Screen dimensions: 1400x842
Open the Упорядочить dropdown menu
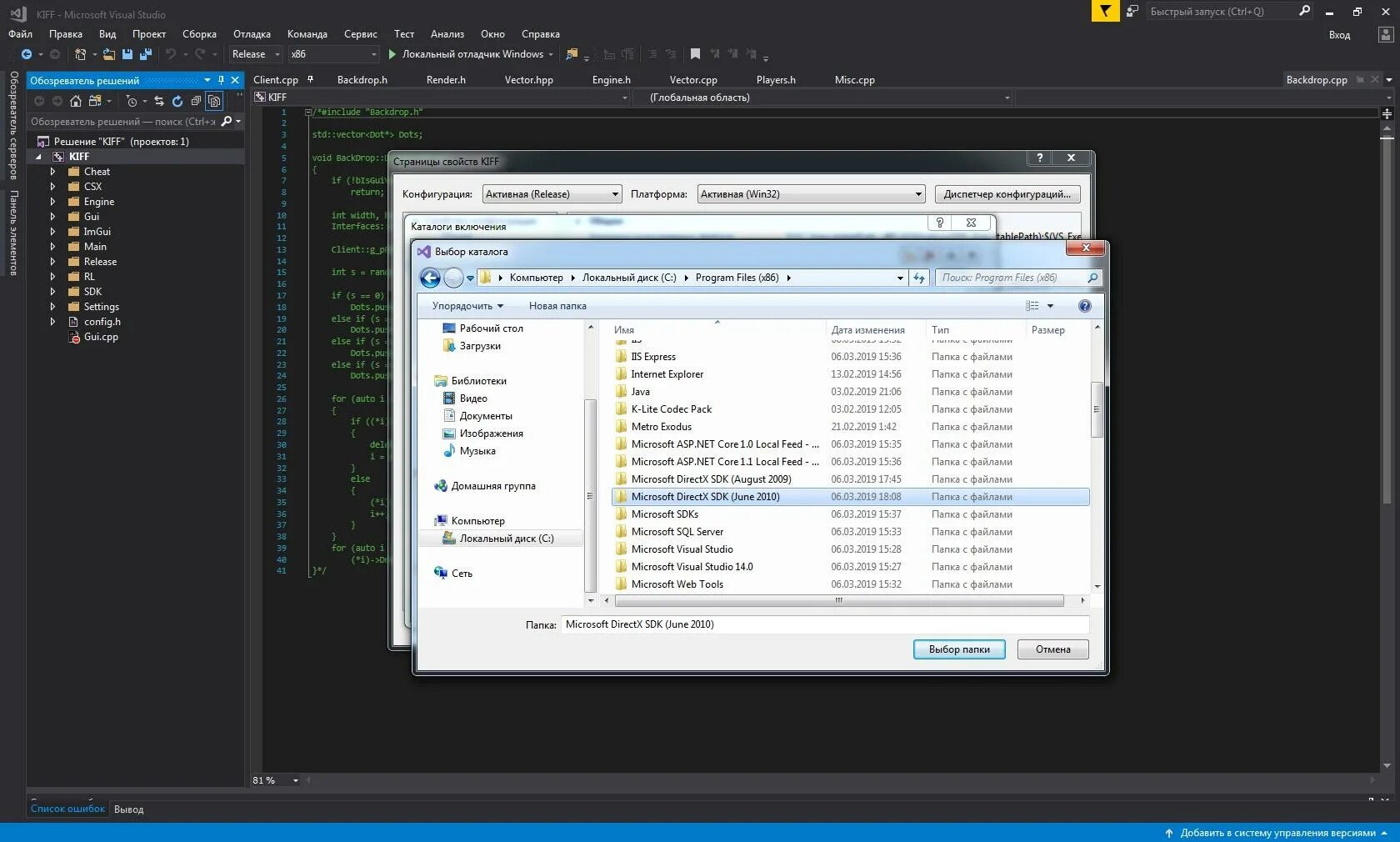467,306
